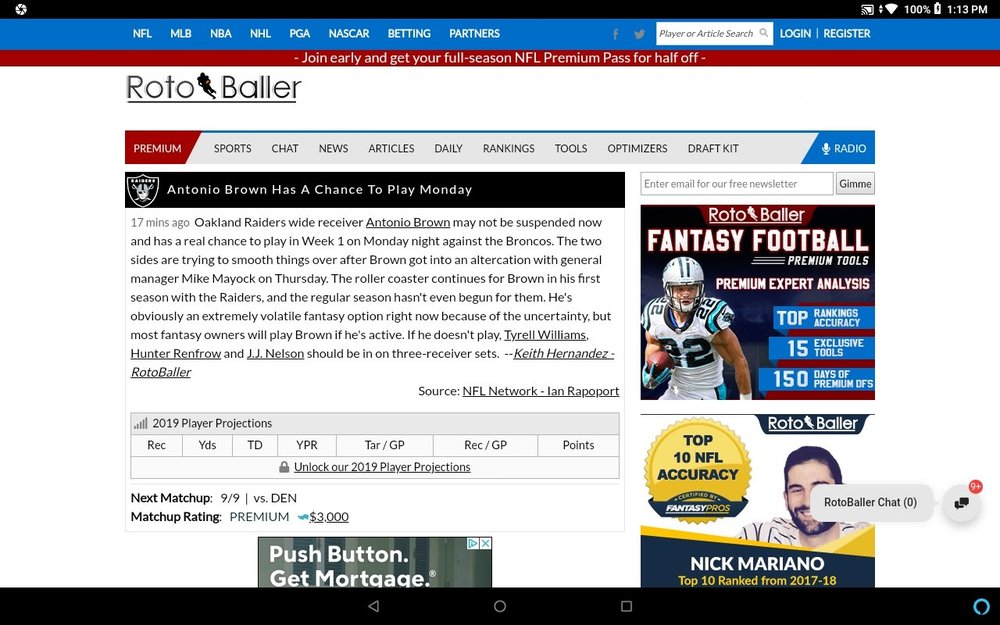
Task: Open the NFL menu
Action: tap(142, 34)
